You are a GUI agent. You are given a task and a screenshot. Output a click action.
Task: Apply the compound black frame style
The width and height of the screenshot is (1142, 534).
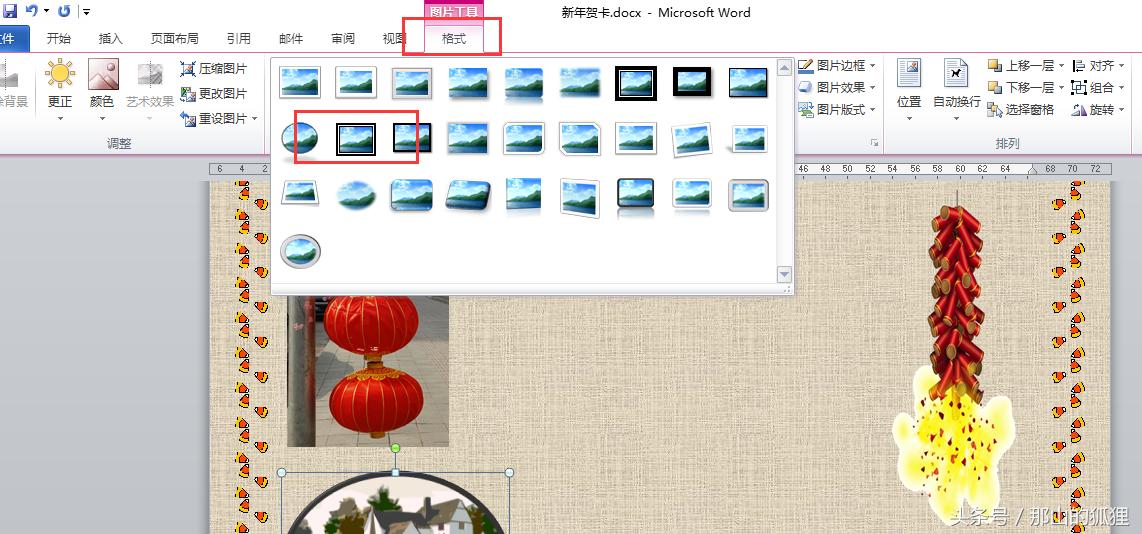[356, 139]
